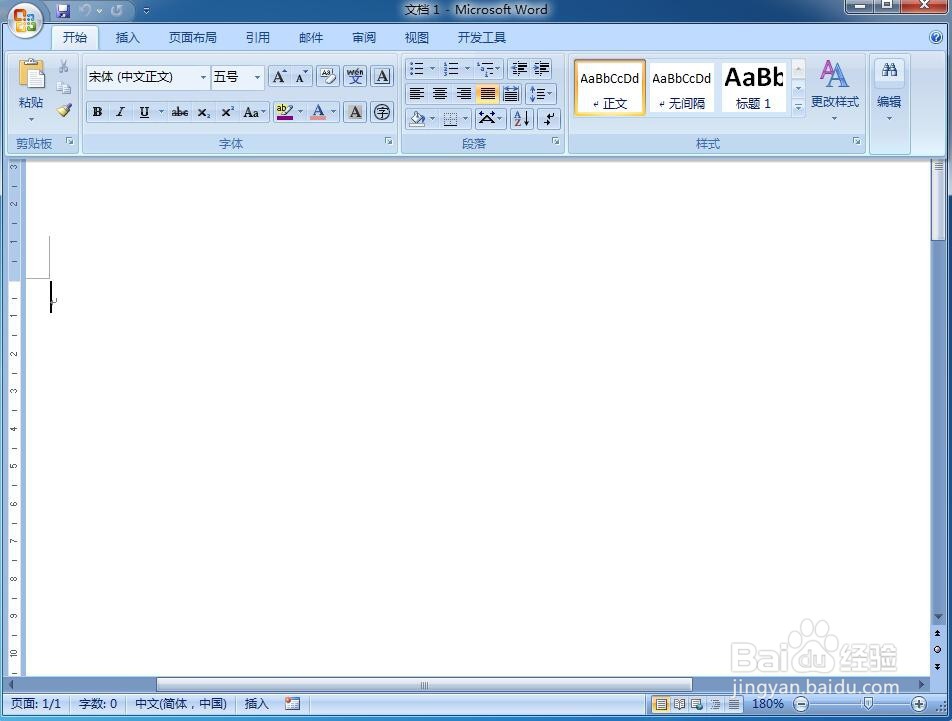Open Line Spacing dropdown

tap(540, 93)
